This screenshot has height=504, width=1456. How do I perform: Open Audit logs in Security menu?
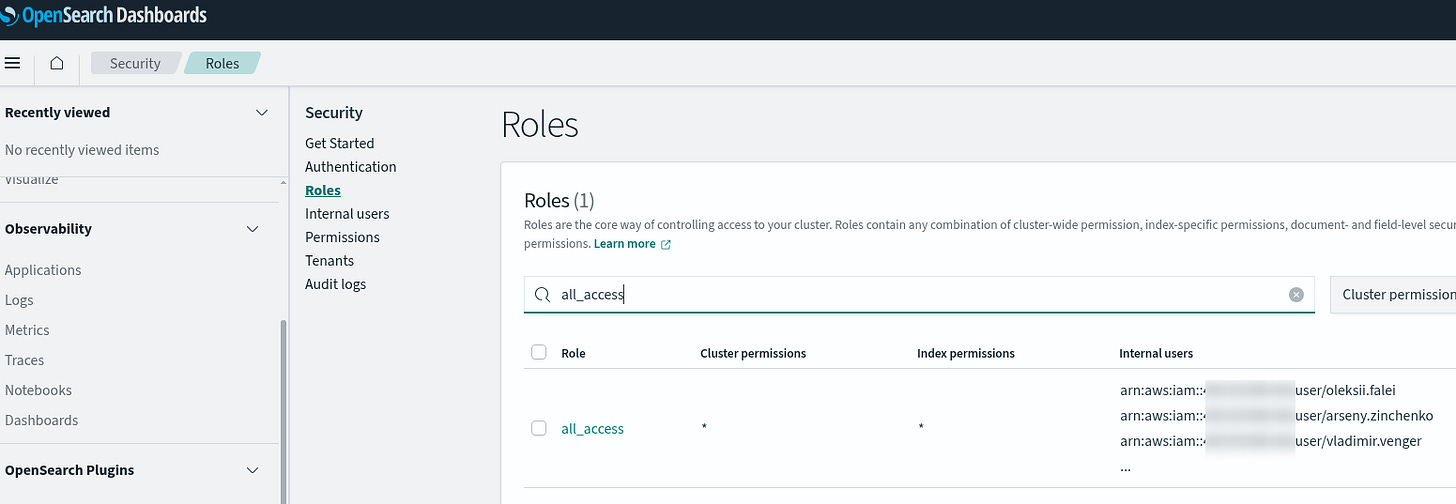tap(335, 284)
